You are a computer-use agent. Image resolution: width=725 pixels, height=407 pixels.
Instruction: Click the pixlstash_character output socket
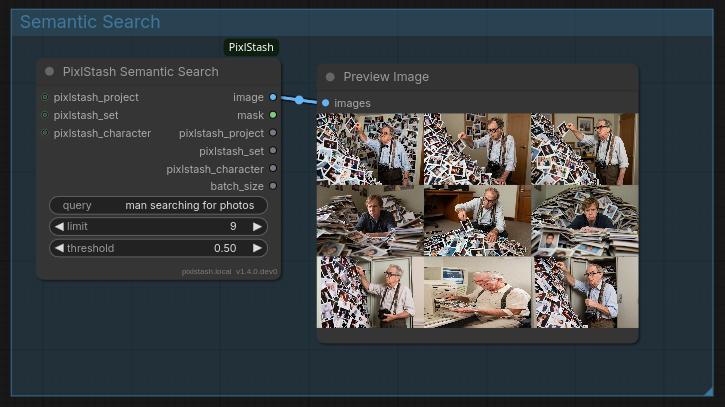273,168
